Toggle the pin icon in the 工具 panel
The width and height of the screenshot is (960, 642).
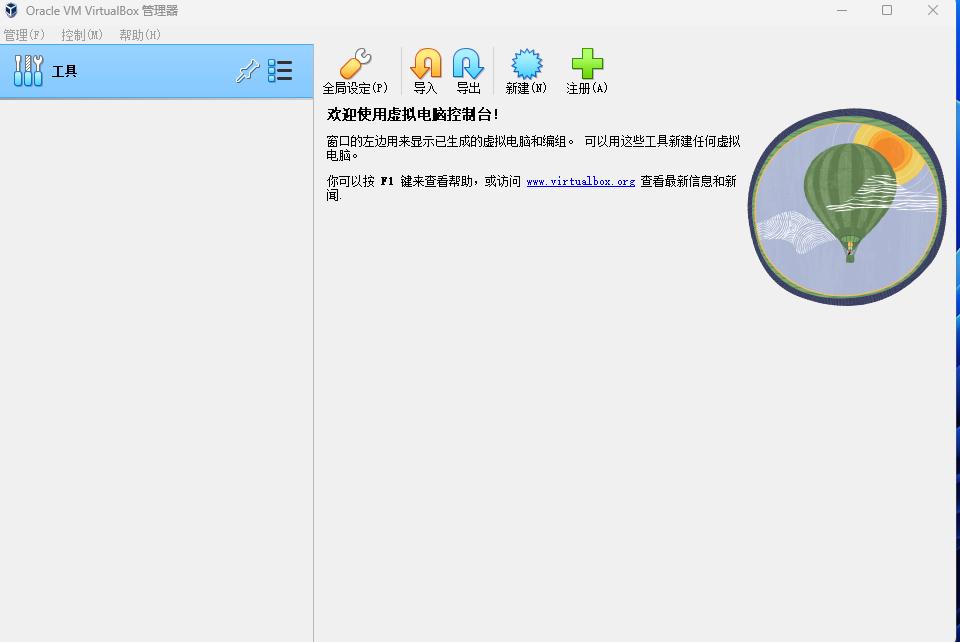coord(247,71)
